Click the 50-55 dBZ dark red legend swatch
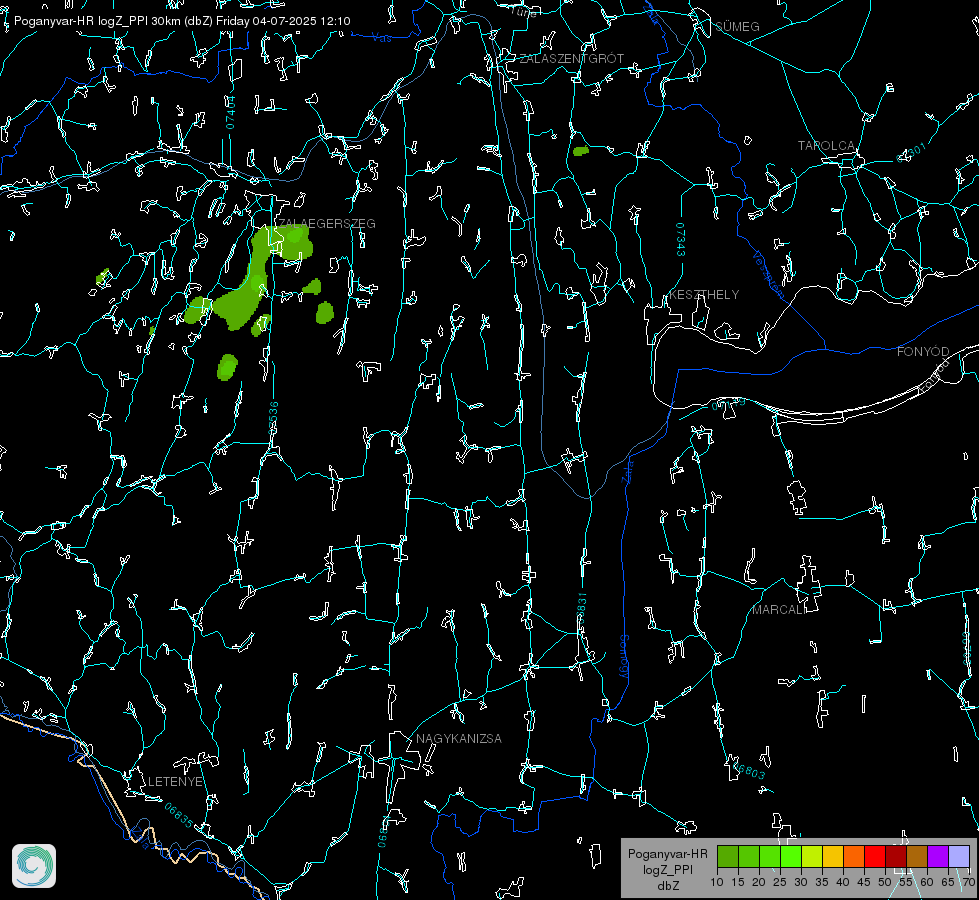 tap(896, 856)
